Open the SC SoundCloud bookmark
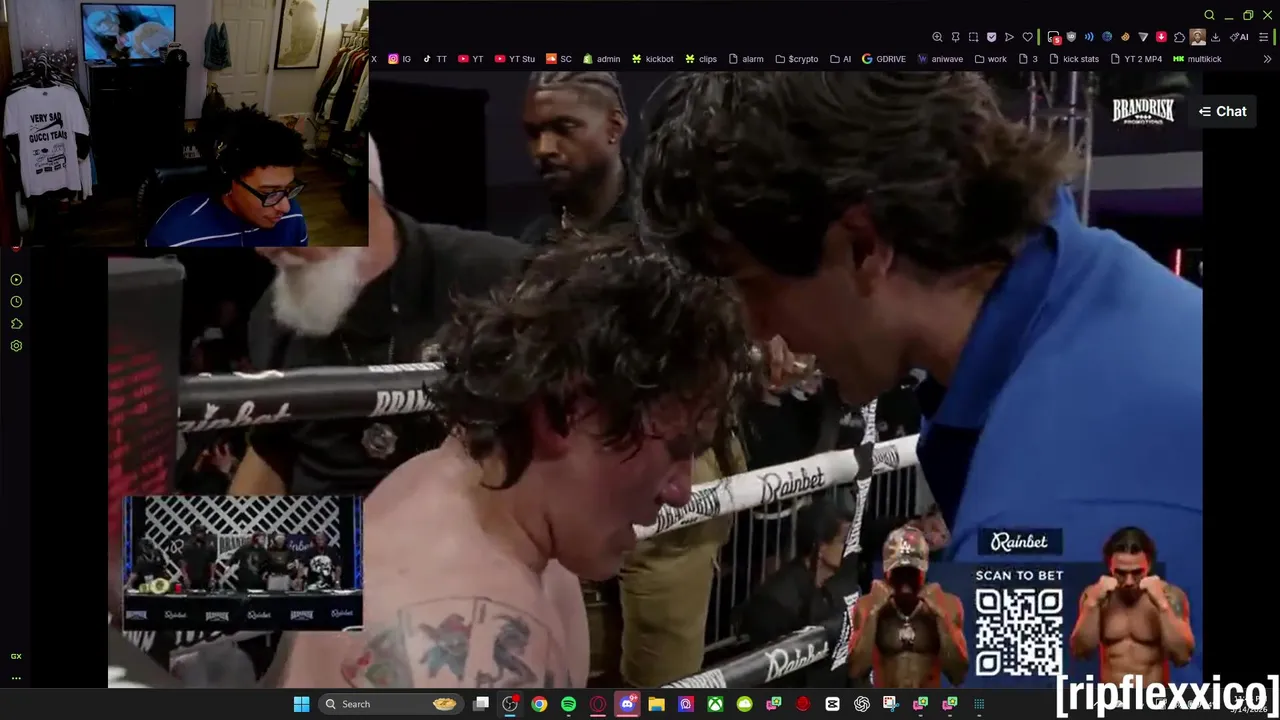The width and height of the screenshot is (1280, 720). click(x=559, y=59)
